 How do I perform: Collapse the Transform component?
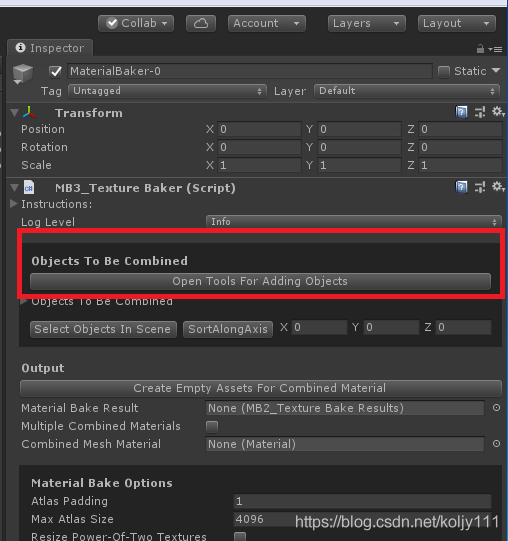[14, 112]
